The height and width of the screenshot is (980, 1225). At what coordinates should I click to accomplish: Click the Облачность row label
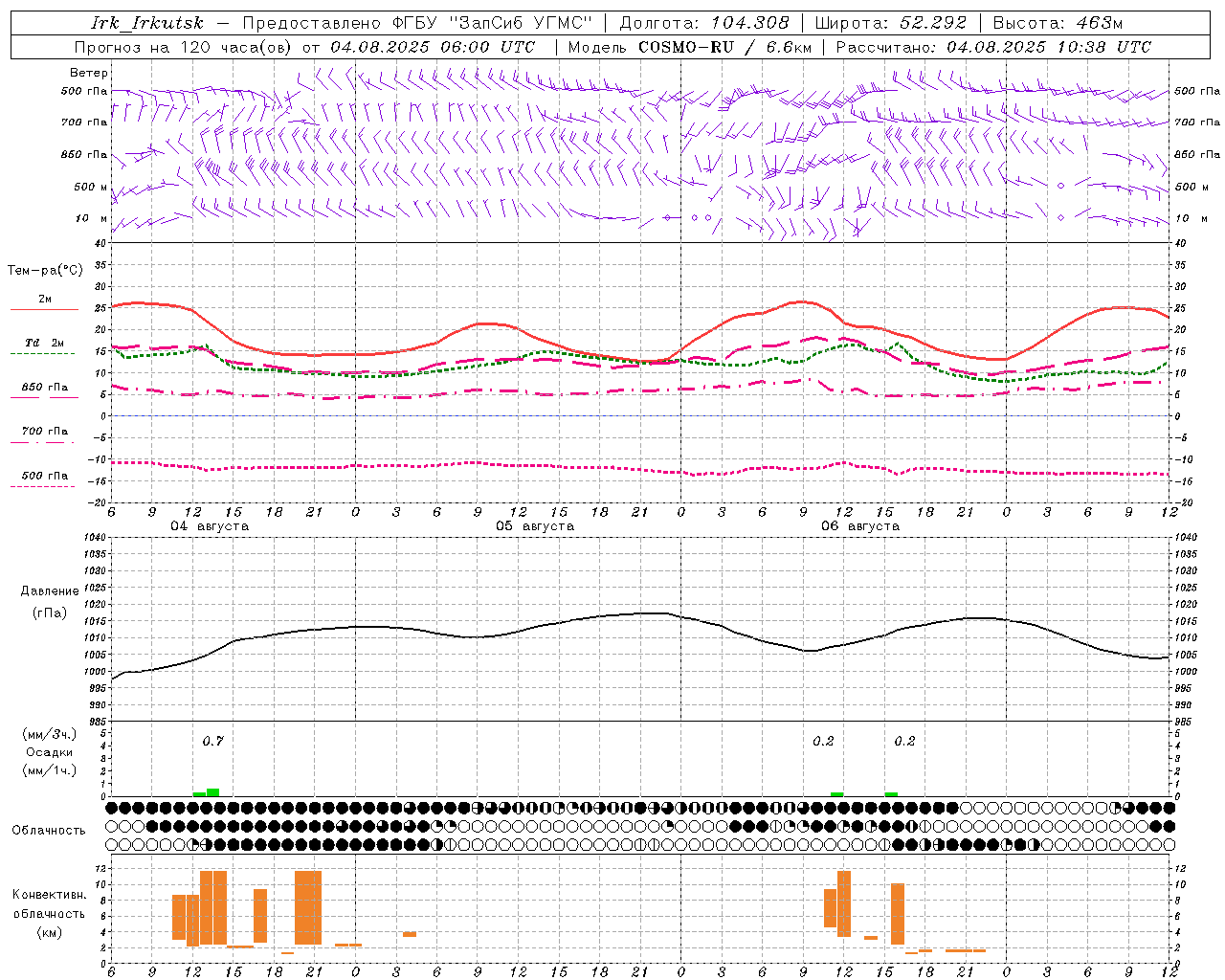[x=49, y=830]
